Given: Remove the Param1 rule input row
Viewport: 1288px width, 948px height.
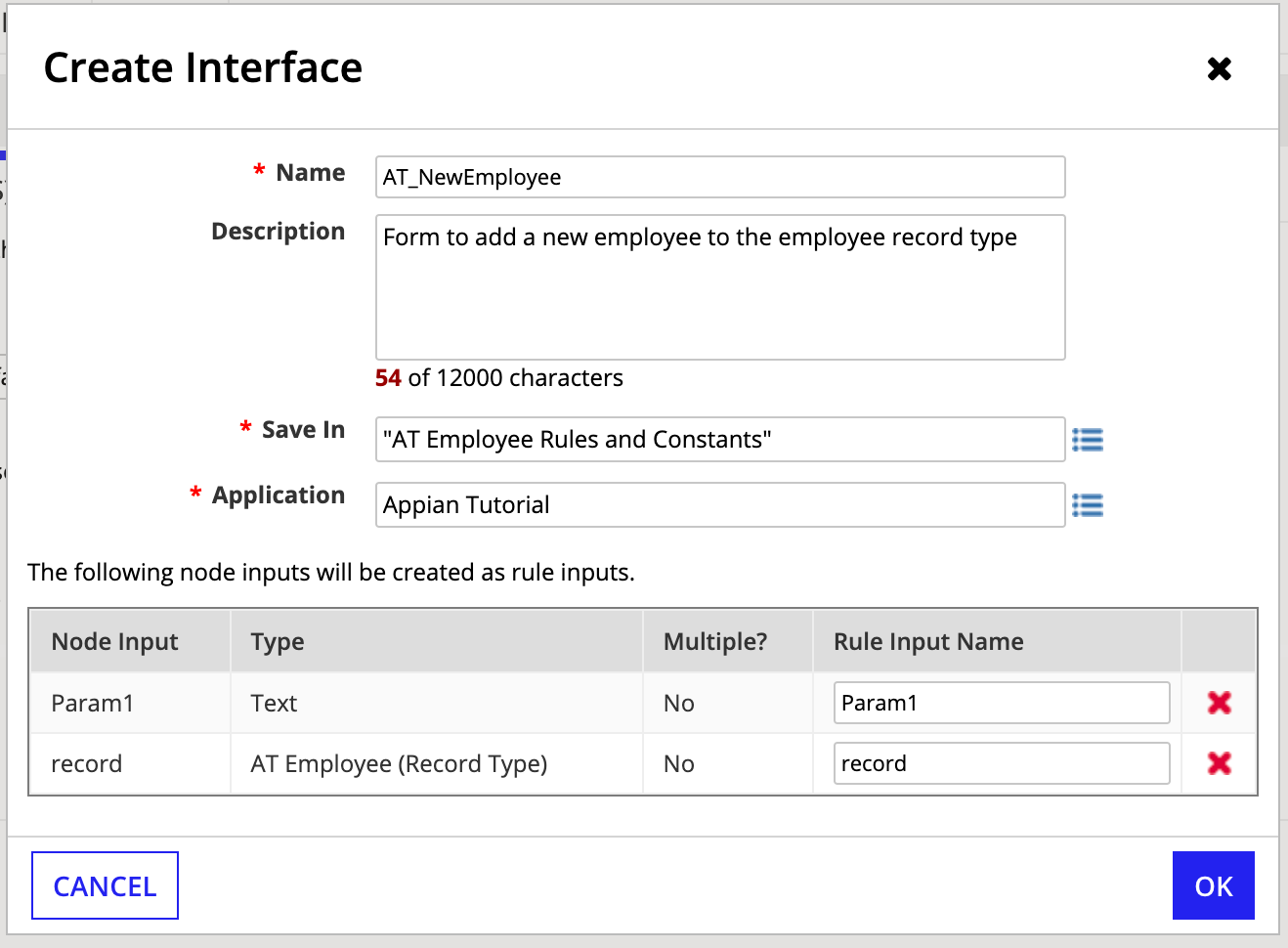Looking at the screenshot, I should [x=1219, y=703].
